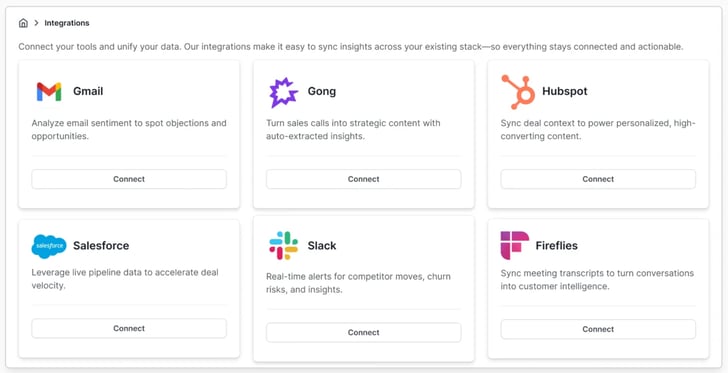
Task: Click the purple Gong logo
Action: [x=283, y=92]
